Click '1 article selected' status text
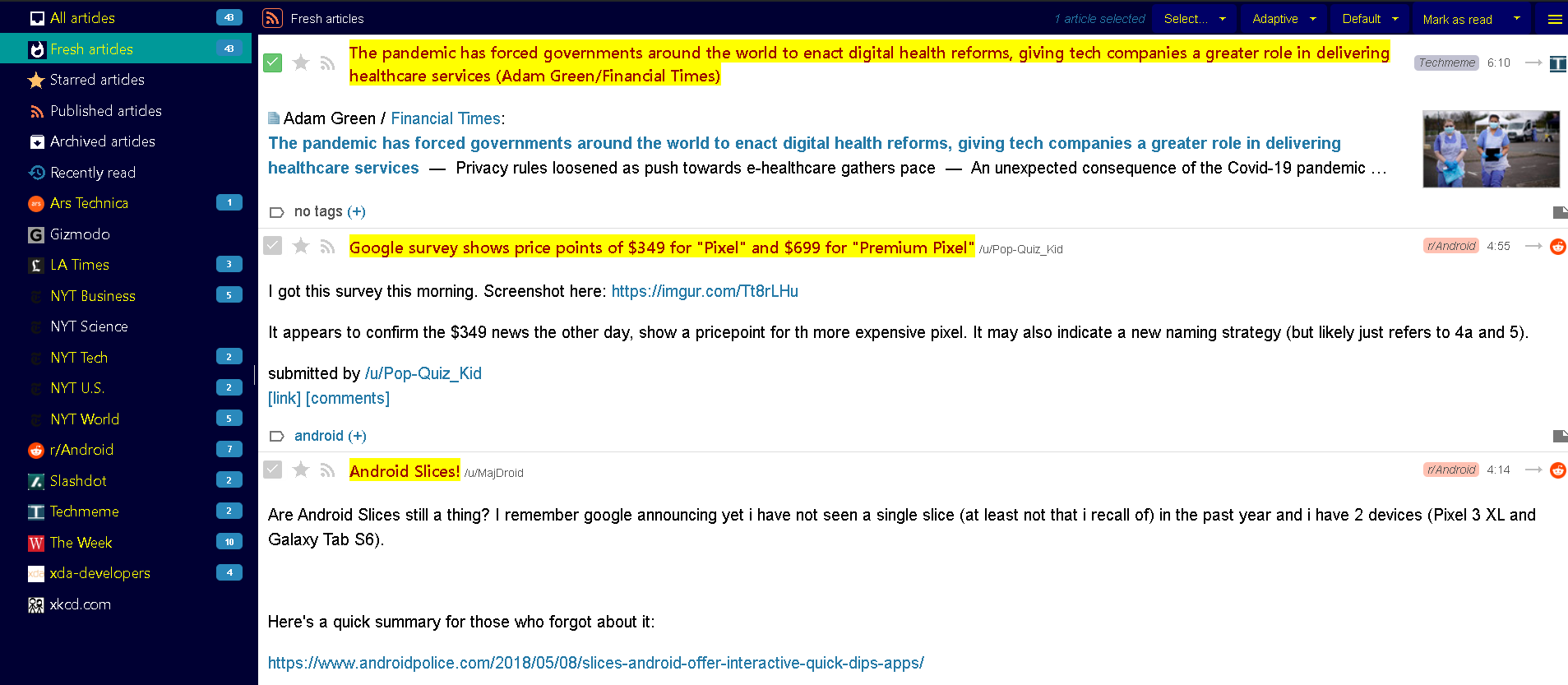This screenshot has height=685, width=1568. coord(1099,19)
